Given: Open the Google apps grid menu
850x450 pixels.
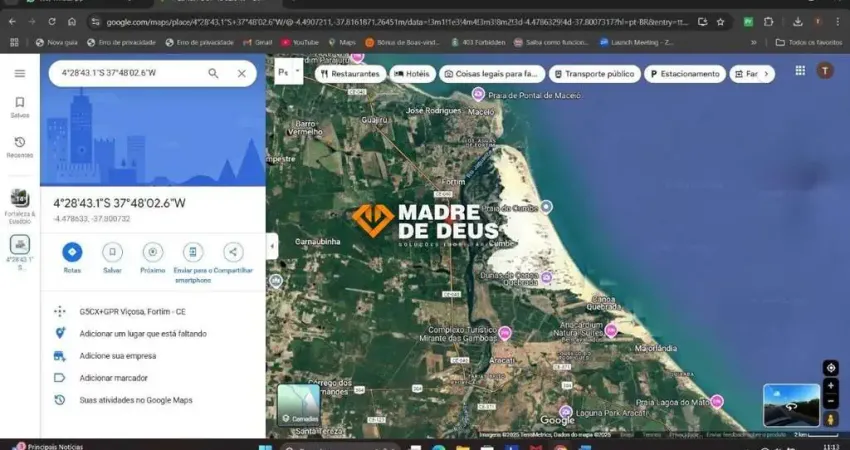Looking at the screenshot, I should coord(800,70).
